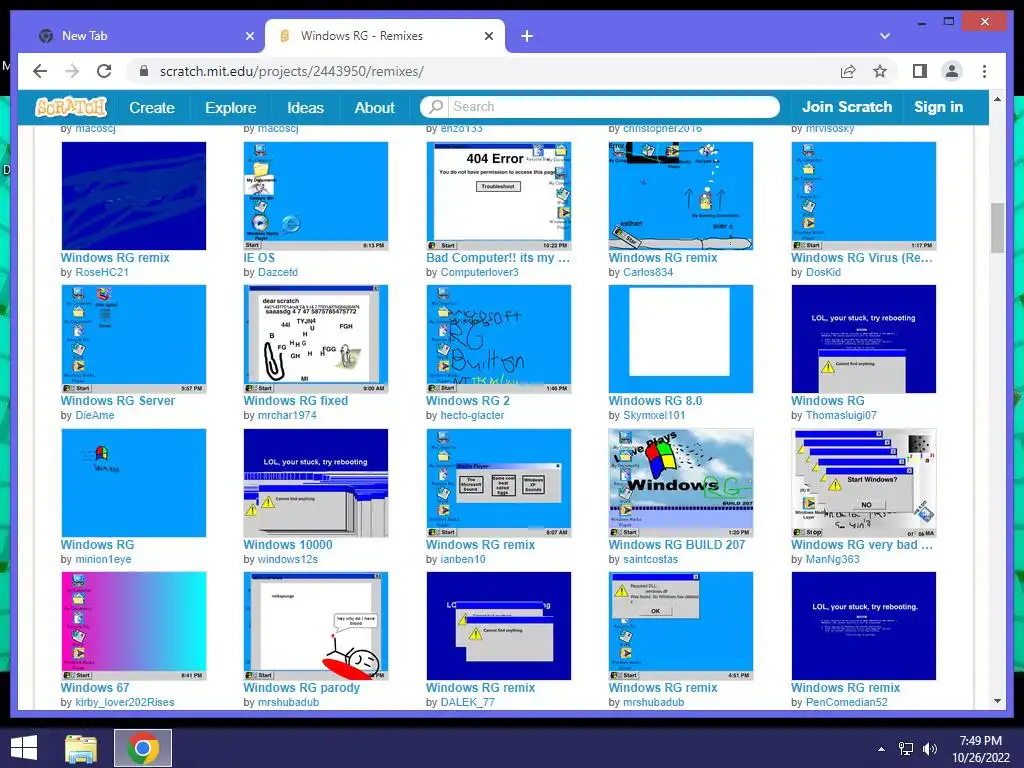Click the browser forward arrow

click(72, 71)
